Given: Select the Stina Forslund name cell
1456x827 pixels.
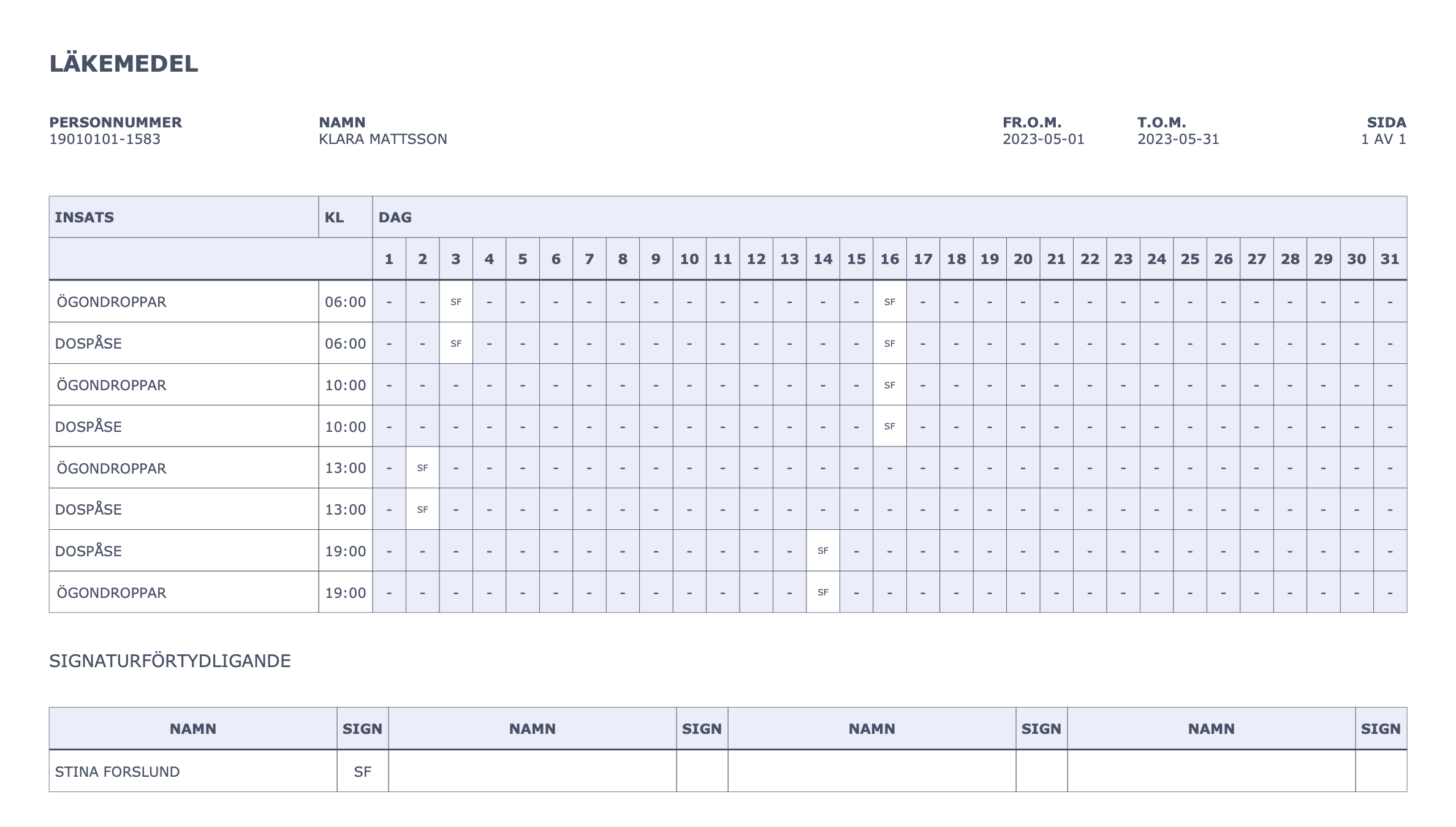Looking at the screenshot, I should pos(117,771).
